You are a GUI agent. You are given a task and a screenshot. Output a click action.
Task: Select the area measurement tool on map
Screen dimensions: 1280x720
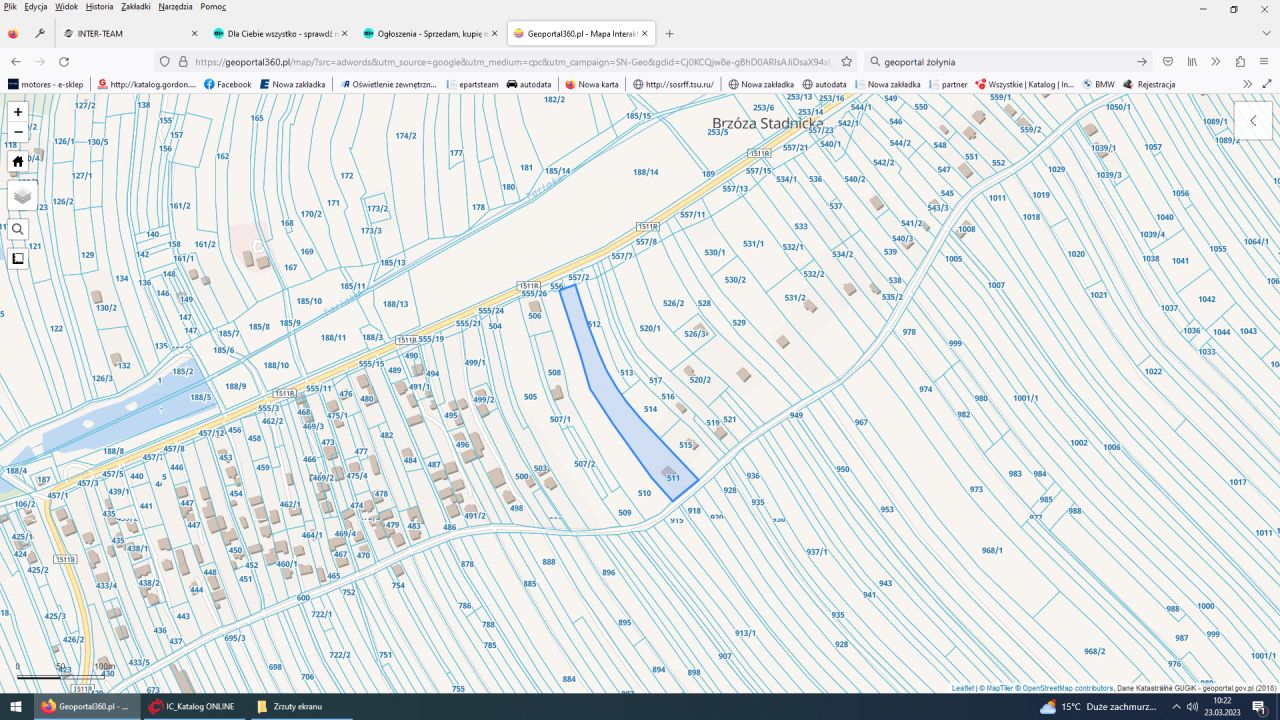click(18, 258)
